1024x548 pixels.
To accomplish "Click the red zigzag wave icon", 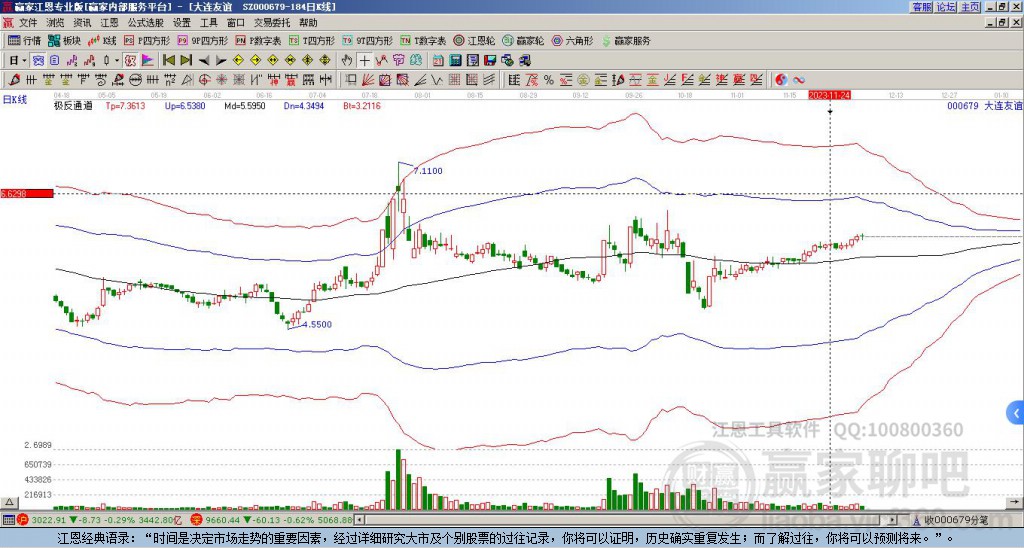I will tap(381, 61).
